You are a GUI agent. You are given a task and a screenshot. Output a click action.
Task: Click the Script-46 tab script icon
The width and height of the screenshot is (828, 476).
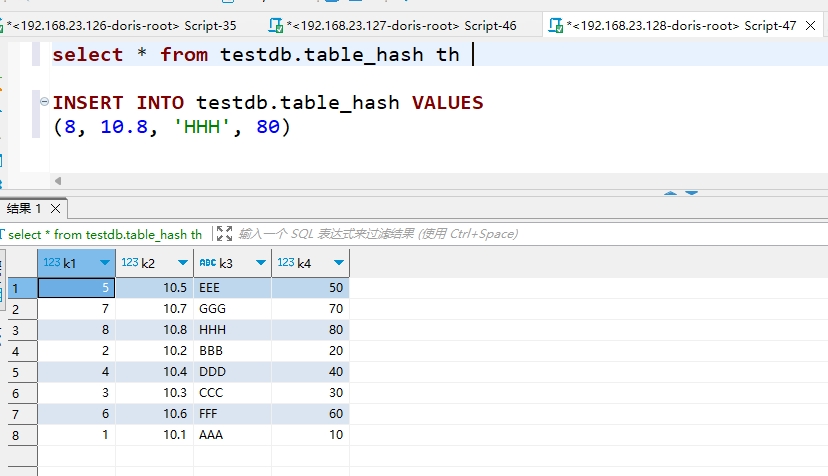pyautogui.click(x=276, y=25)
